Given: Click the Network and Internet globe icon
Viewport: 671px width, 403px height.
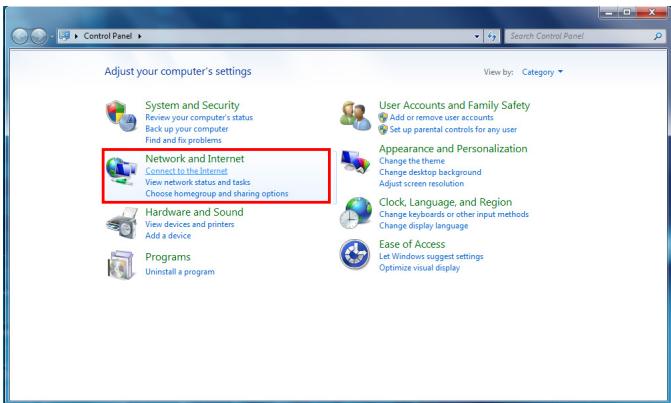Looking at the screenshot, I should 121,171.
